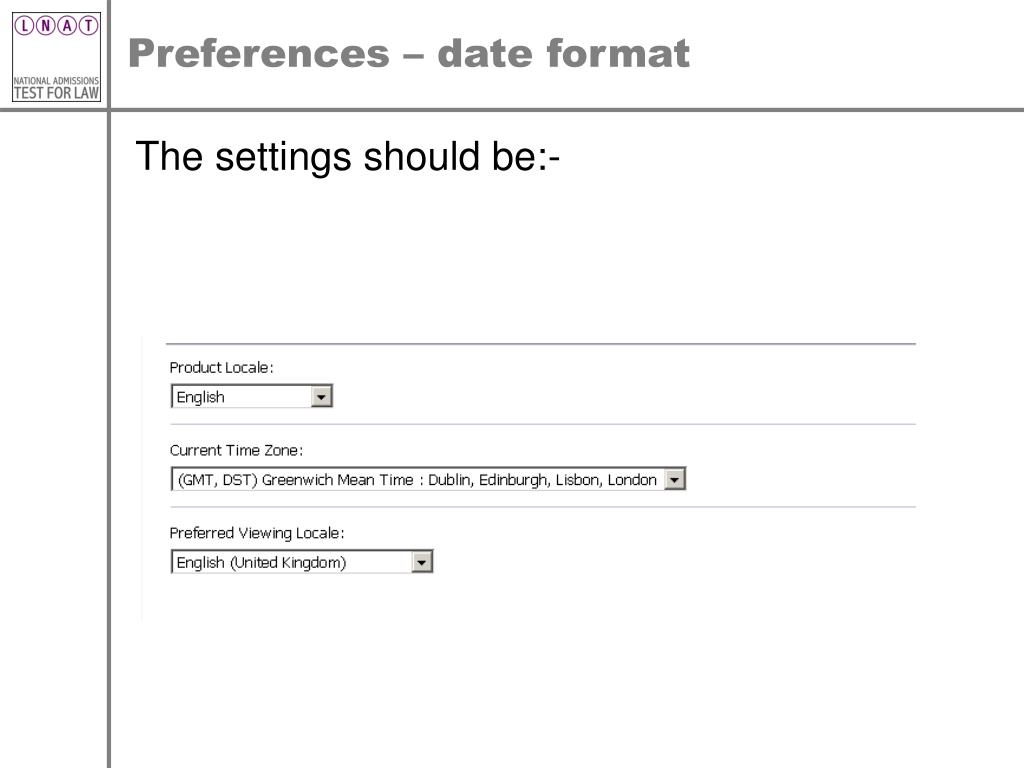Image resolution: width=1024 pixels, height=768 pixels.
Task: Select the English product locale field
Action: [x=251, y=396]
